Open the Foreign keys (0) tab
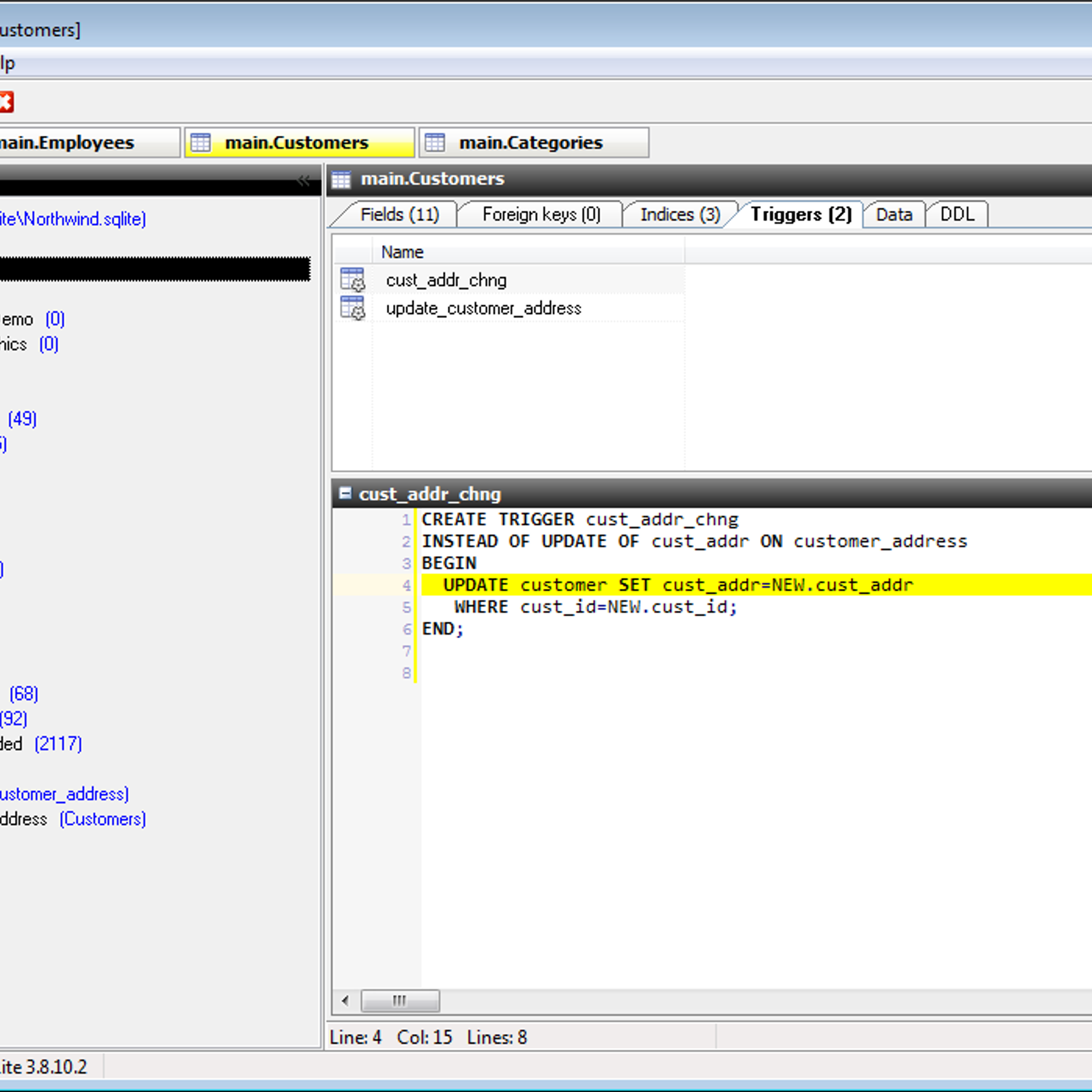Image resolution: width=1092 pixels, height=1092 pixels. click(541, 214)
